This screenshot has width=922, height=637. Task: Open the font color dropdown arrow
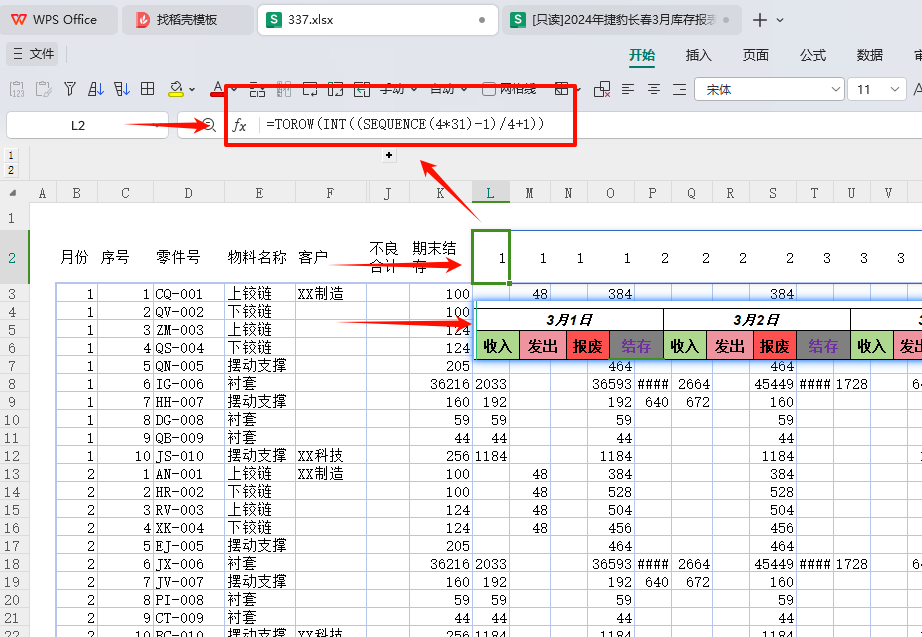pyautogui.click(x=233, y=90)
